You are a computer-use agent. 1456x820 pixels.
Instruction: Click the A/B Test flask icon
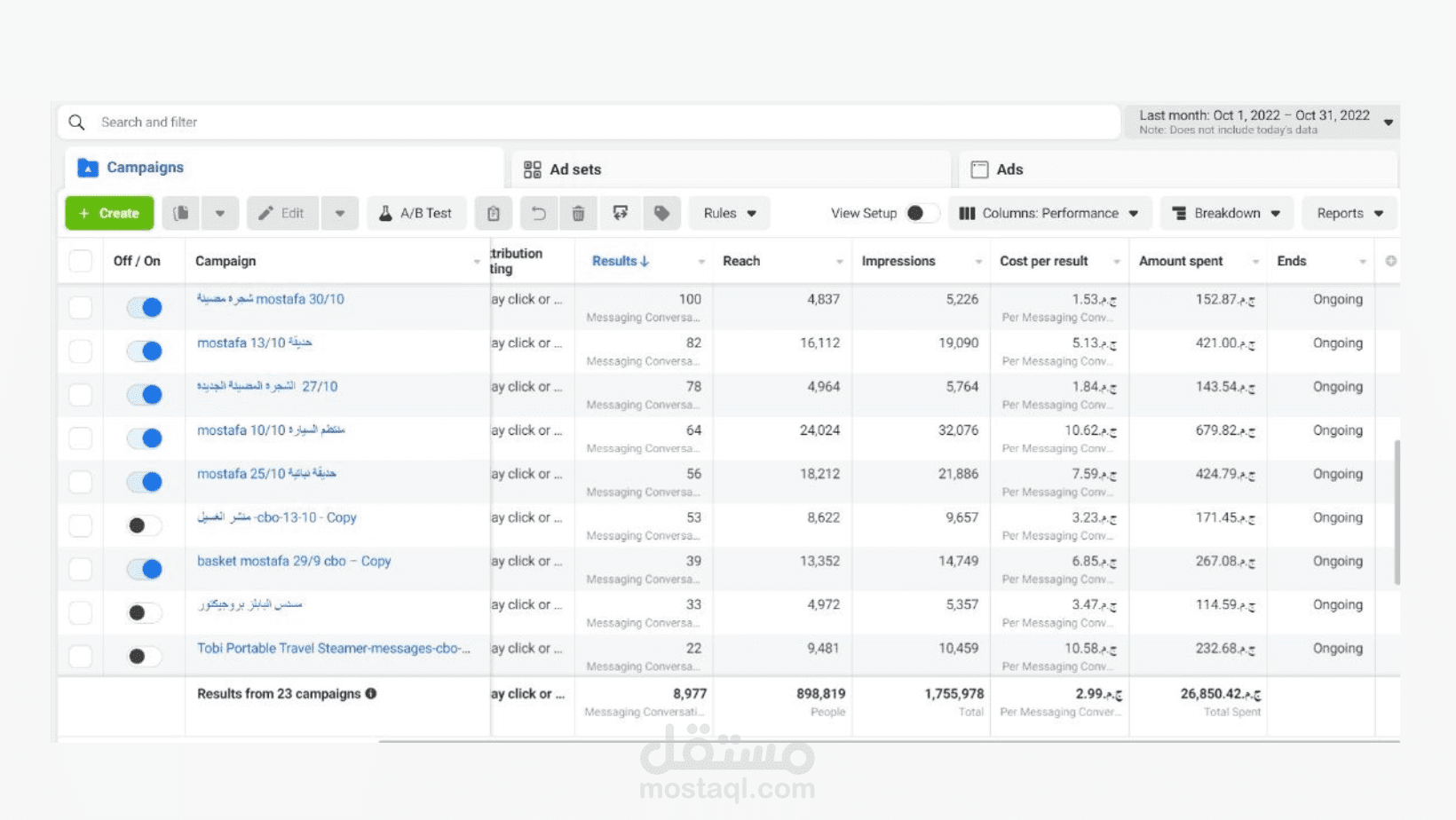tap(385, 213)
